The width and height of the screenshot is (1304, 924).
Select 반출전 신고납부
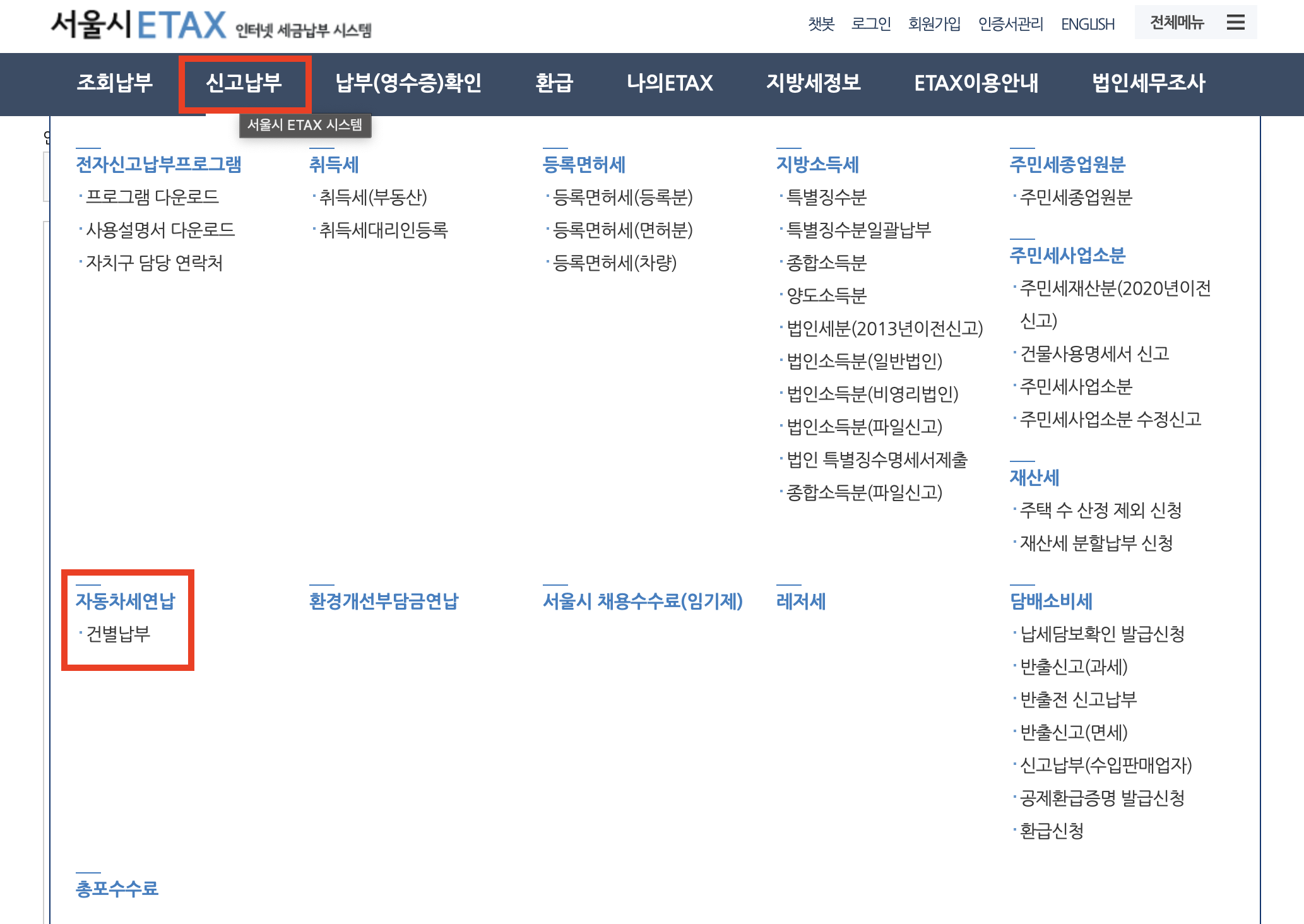coord(1079,699)
